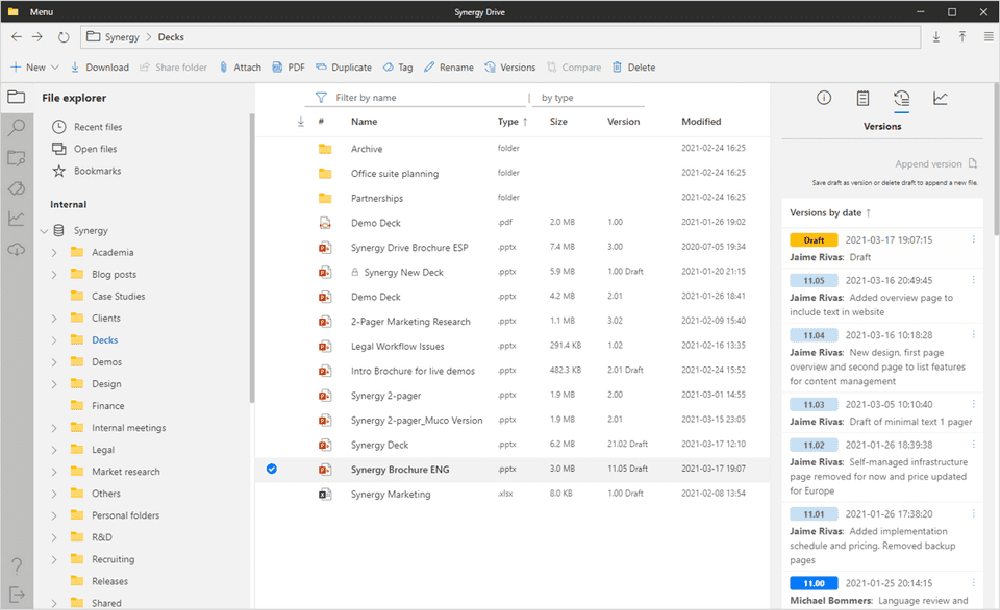The image size is (1000, 610).
Task: Open the file explorer sidebar icon
Action: pyautogui.click(x=16, y=97)
